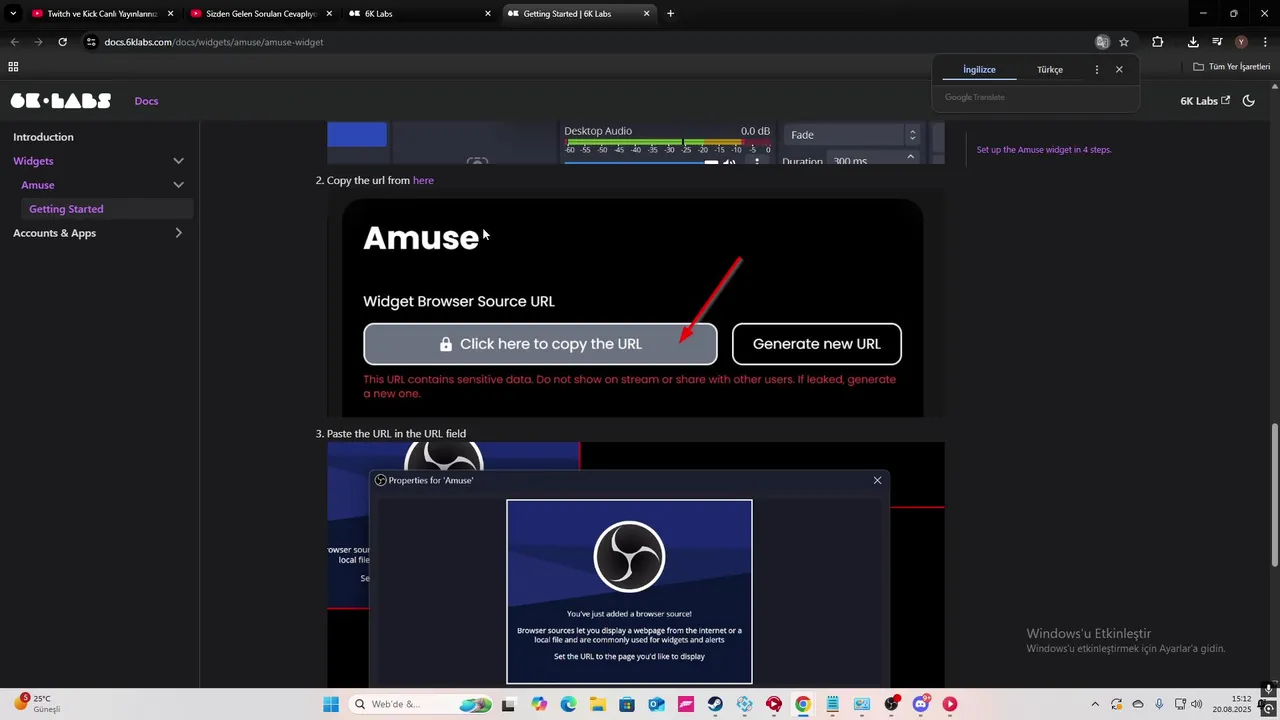This screenshot has width=1280, height=720.
Task: Open the Widgets sidebar item
Action: click(x=33, y=161)
